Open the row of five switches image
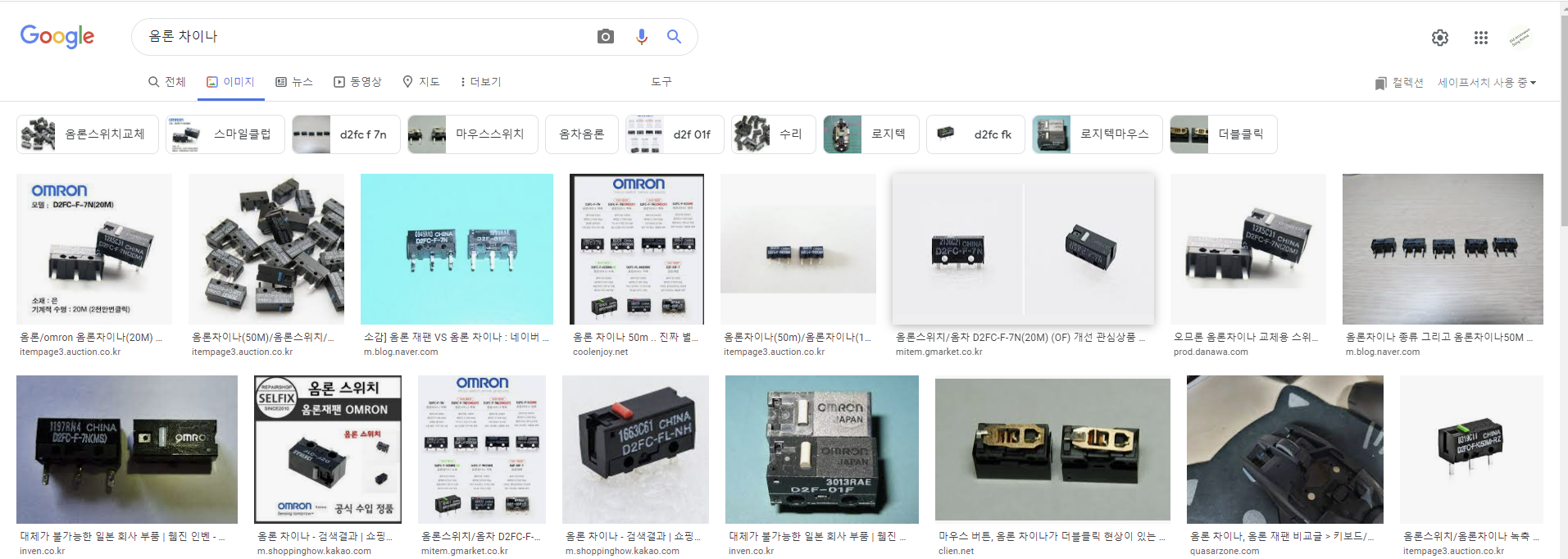This screenshot has width=1568, height=559. pos(1443,249)
